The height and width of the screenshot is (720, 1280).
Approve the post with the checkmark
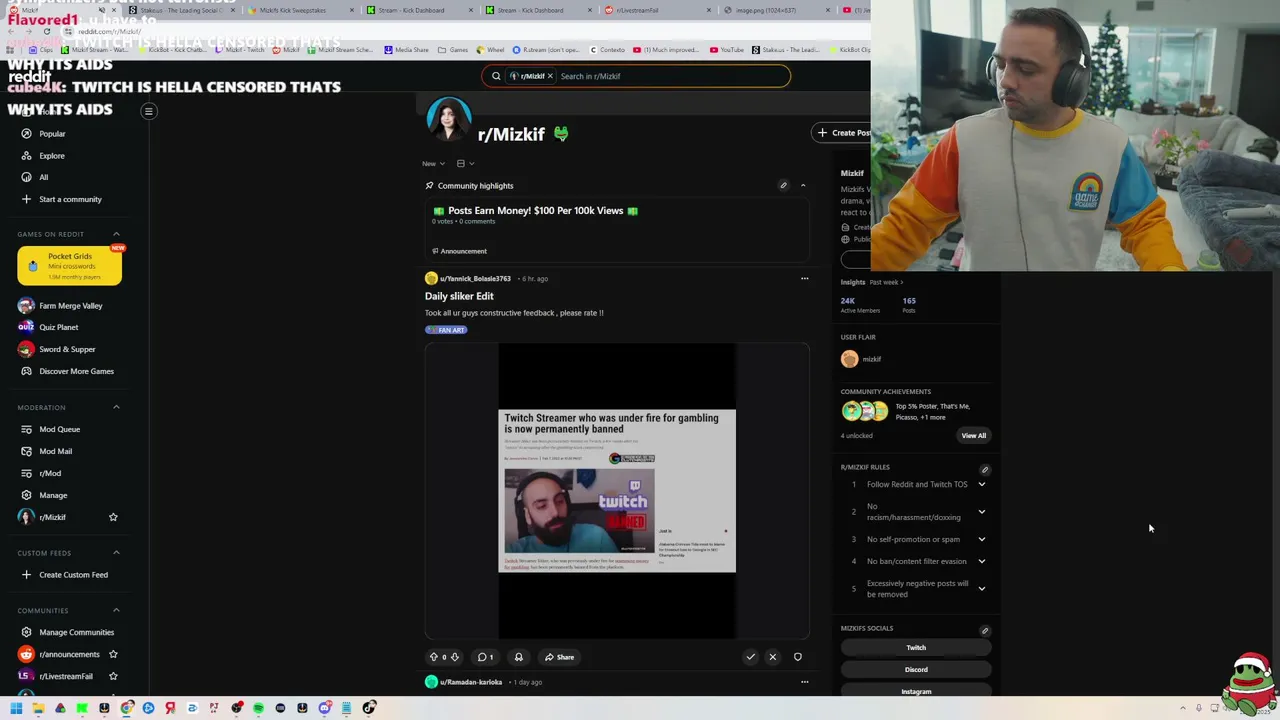(x=750, y=657)
